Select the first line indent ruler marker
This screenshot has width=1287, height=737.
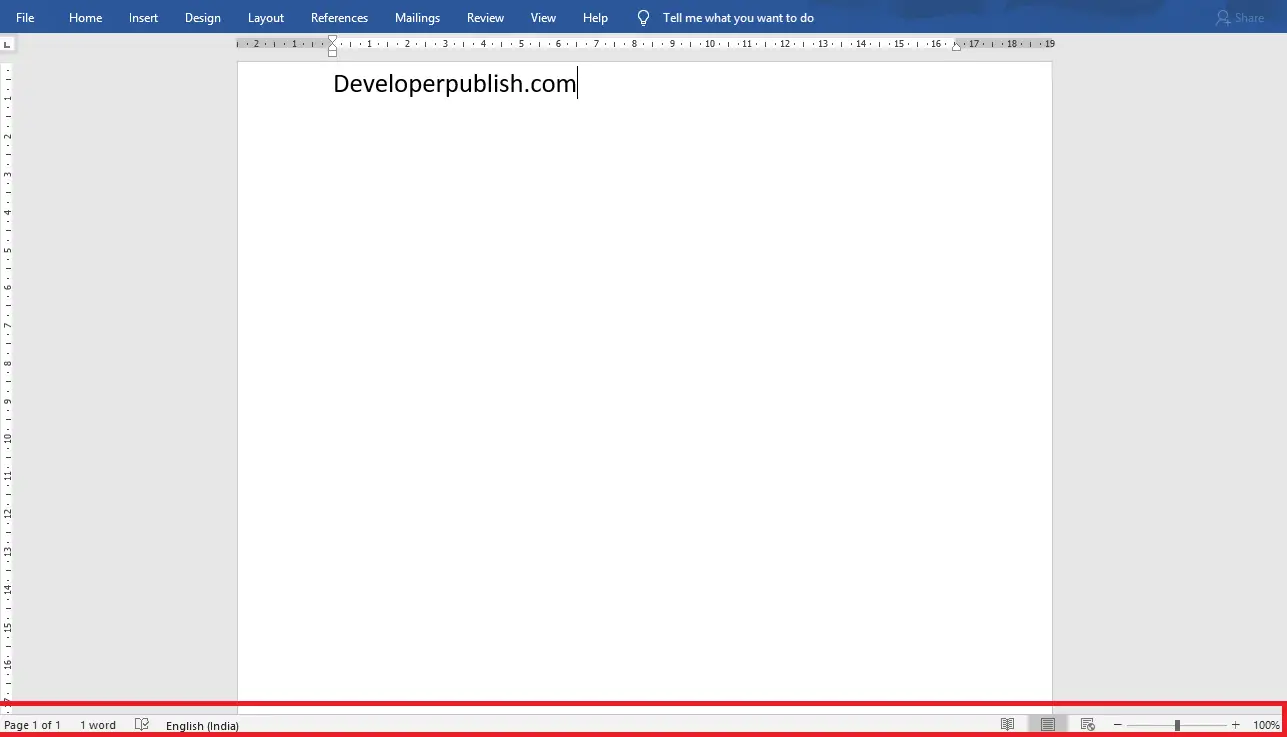coord(333,40)
